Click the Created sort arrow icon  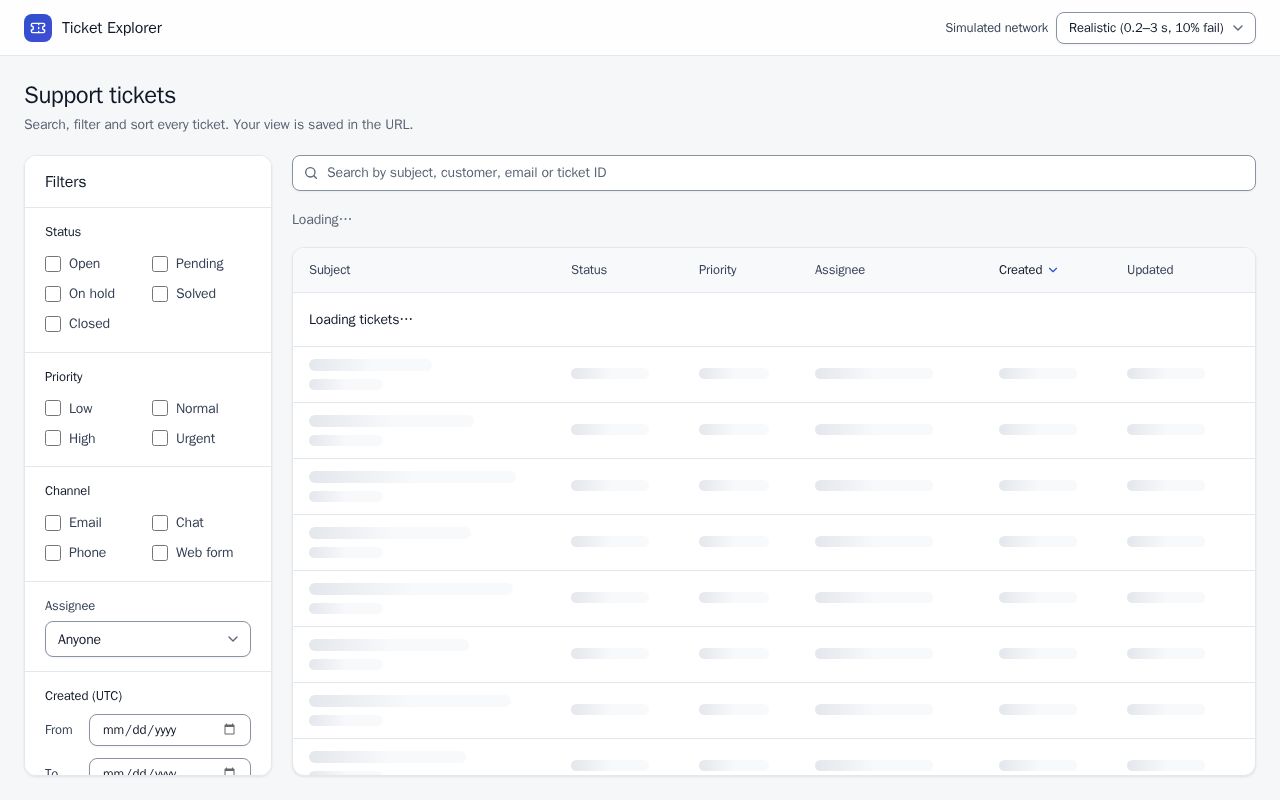coord(1053,270)
